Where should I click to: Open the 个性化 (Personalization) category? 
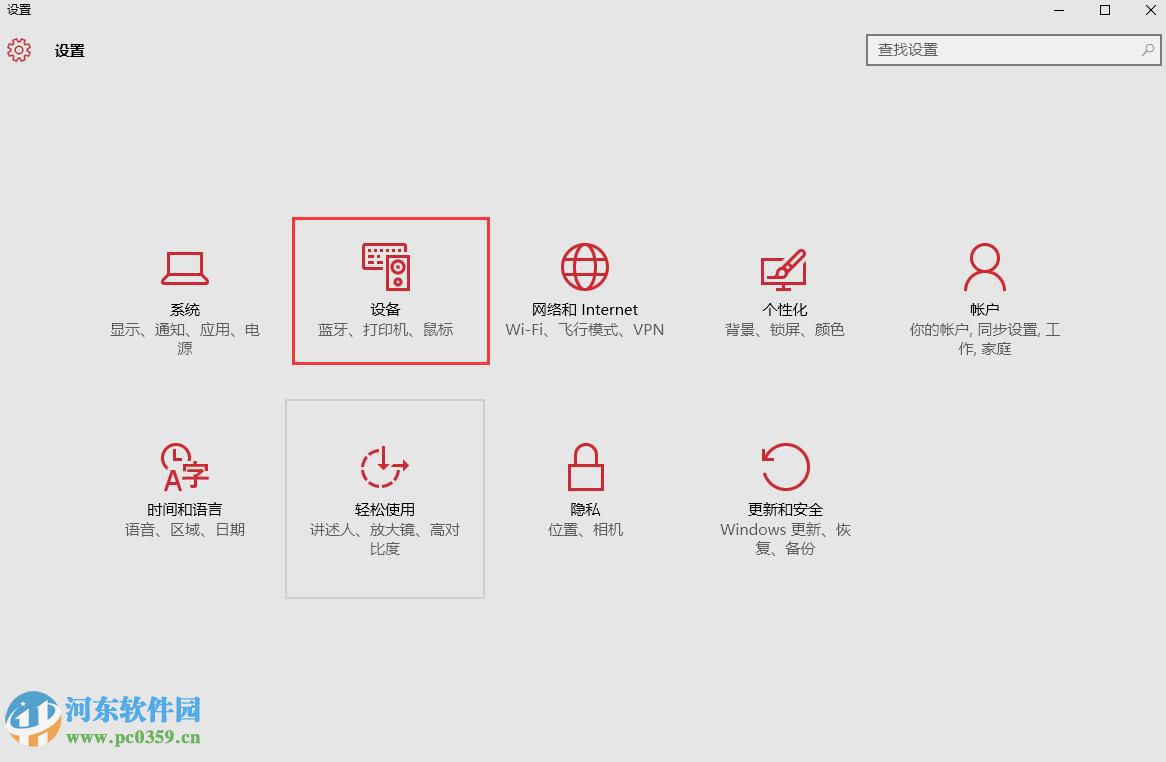tap(784, 290)
